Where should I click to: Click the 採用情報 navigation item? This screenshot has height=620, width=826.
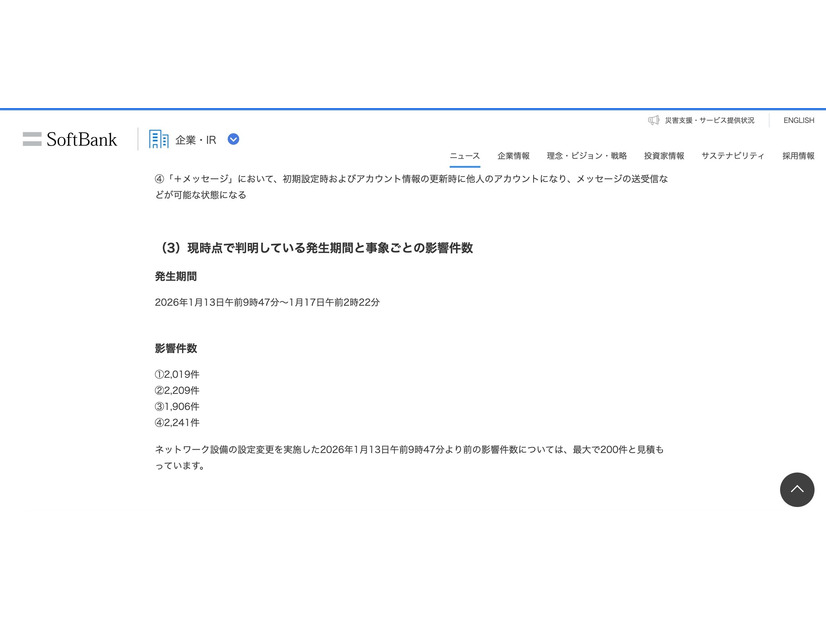point(796,156)
